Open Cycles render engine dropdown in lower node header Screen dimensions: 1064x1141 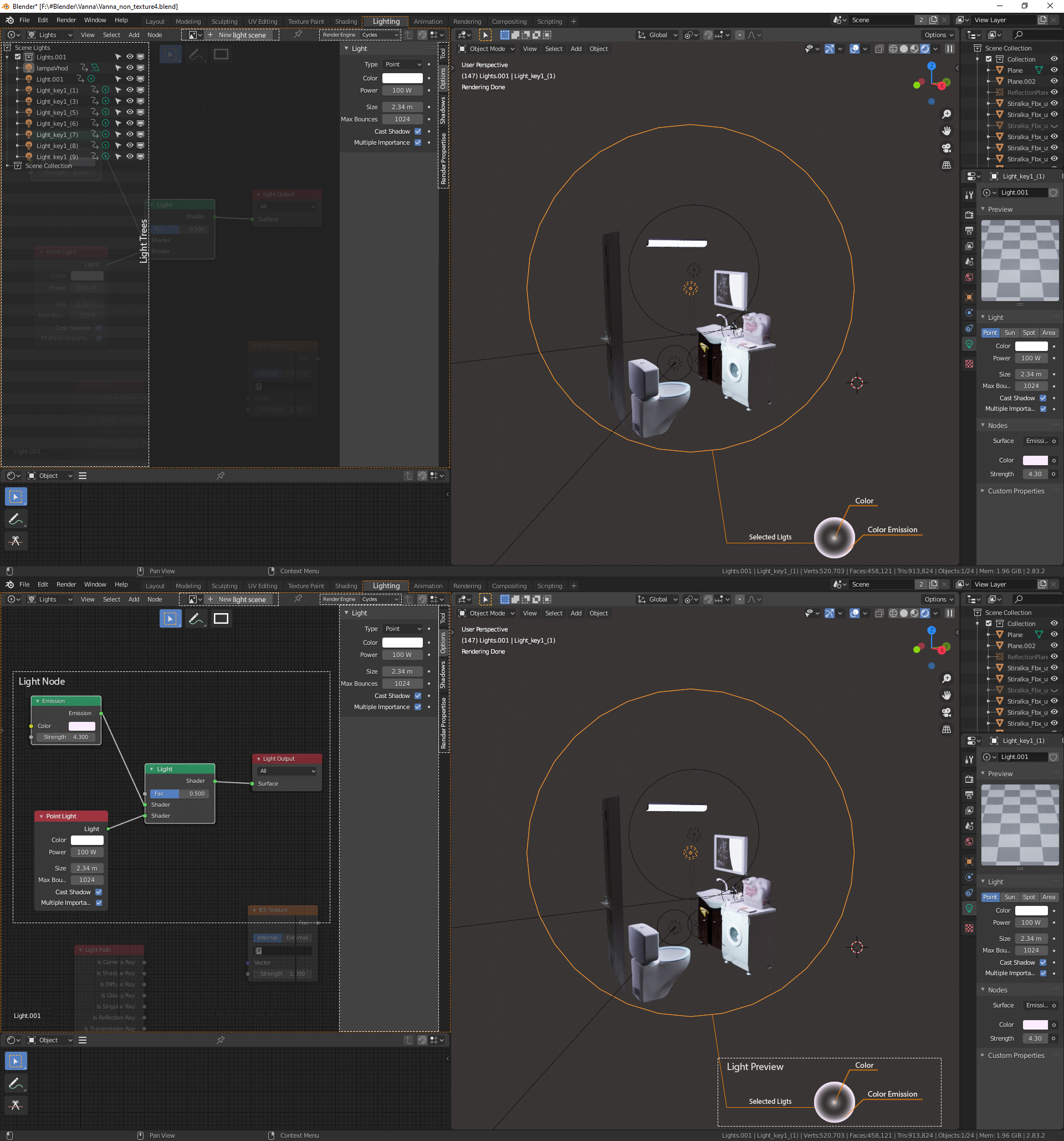coord(380,599)
